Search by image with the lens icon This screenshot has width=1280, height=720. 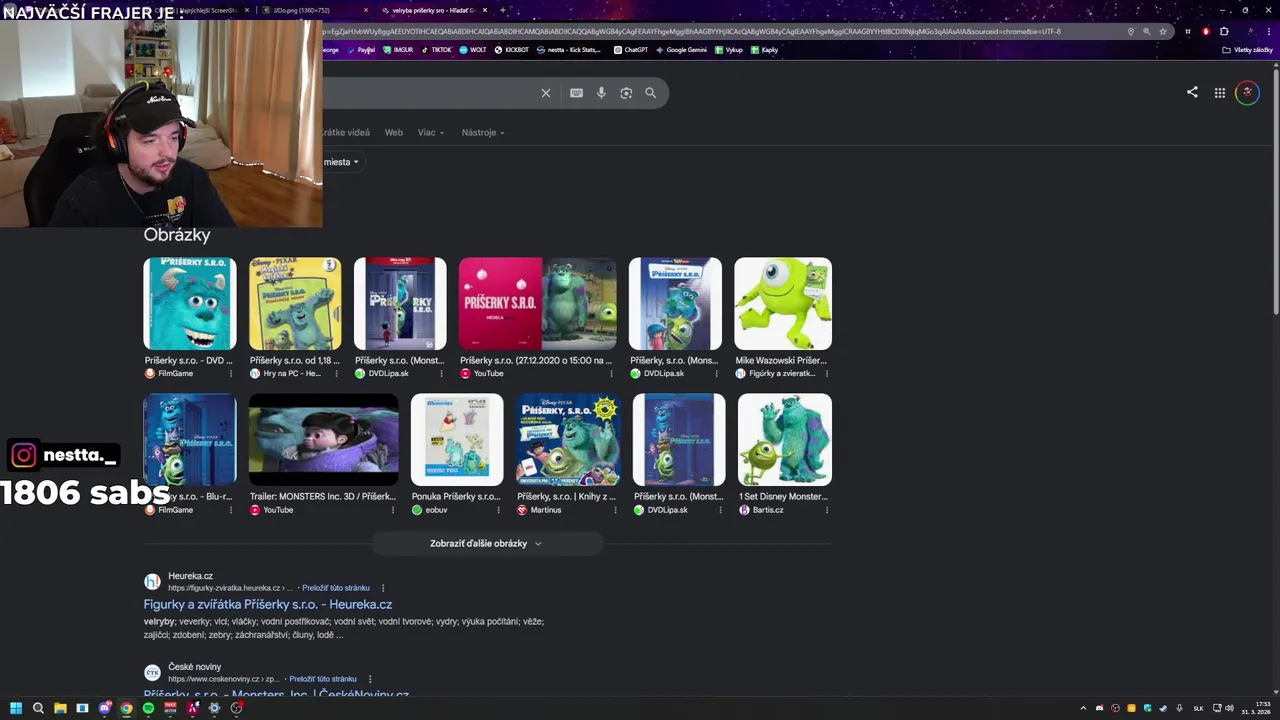point(626,93)
